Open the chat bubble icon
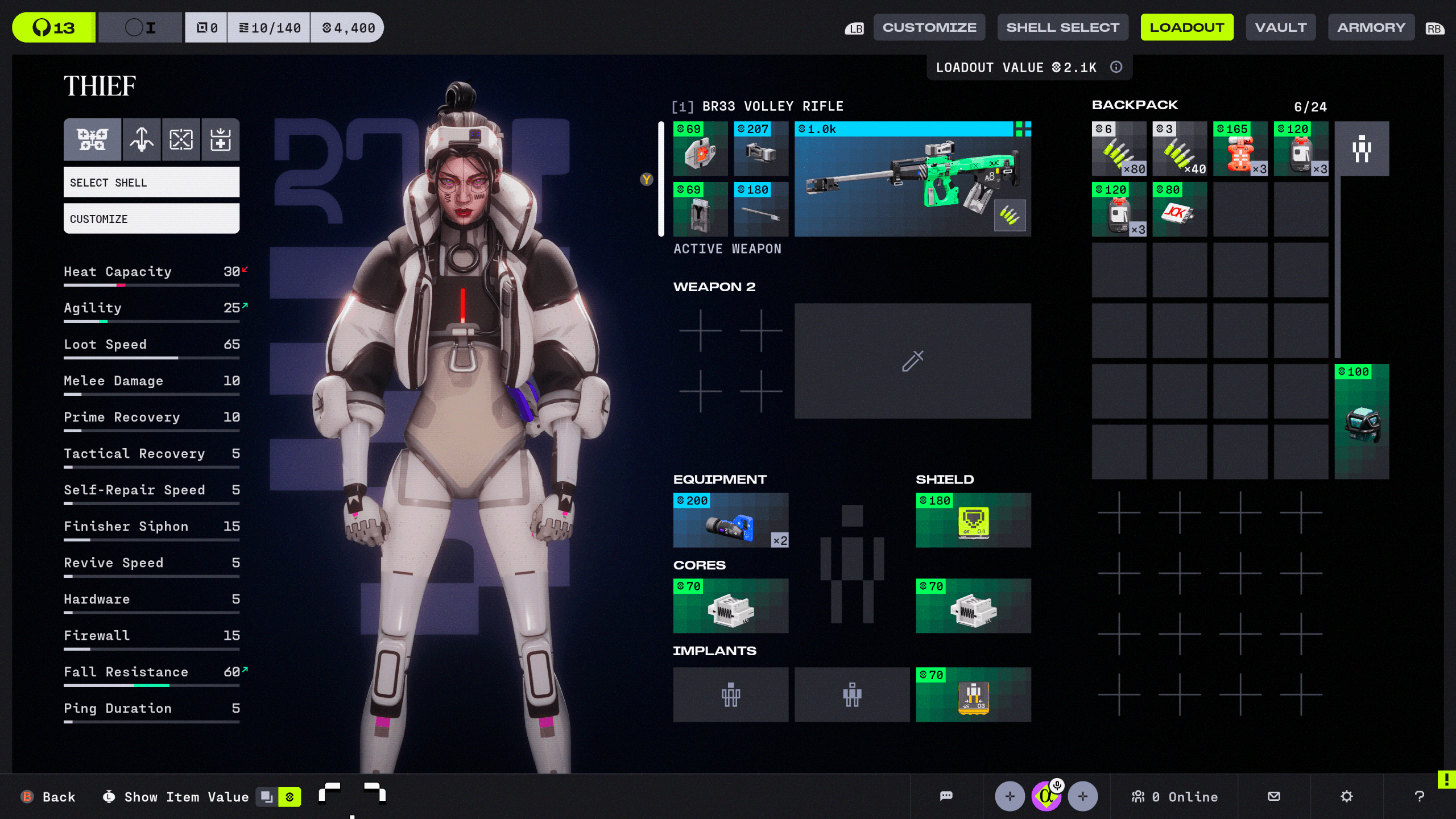The height and width of the screenshot is (819, 1456). click(x=946, y=796)
